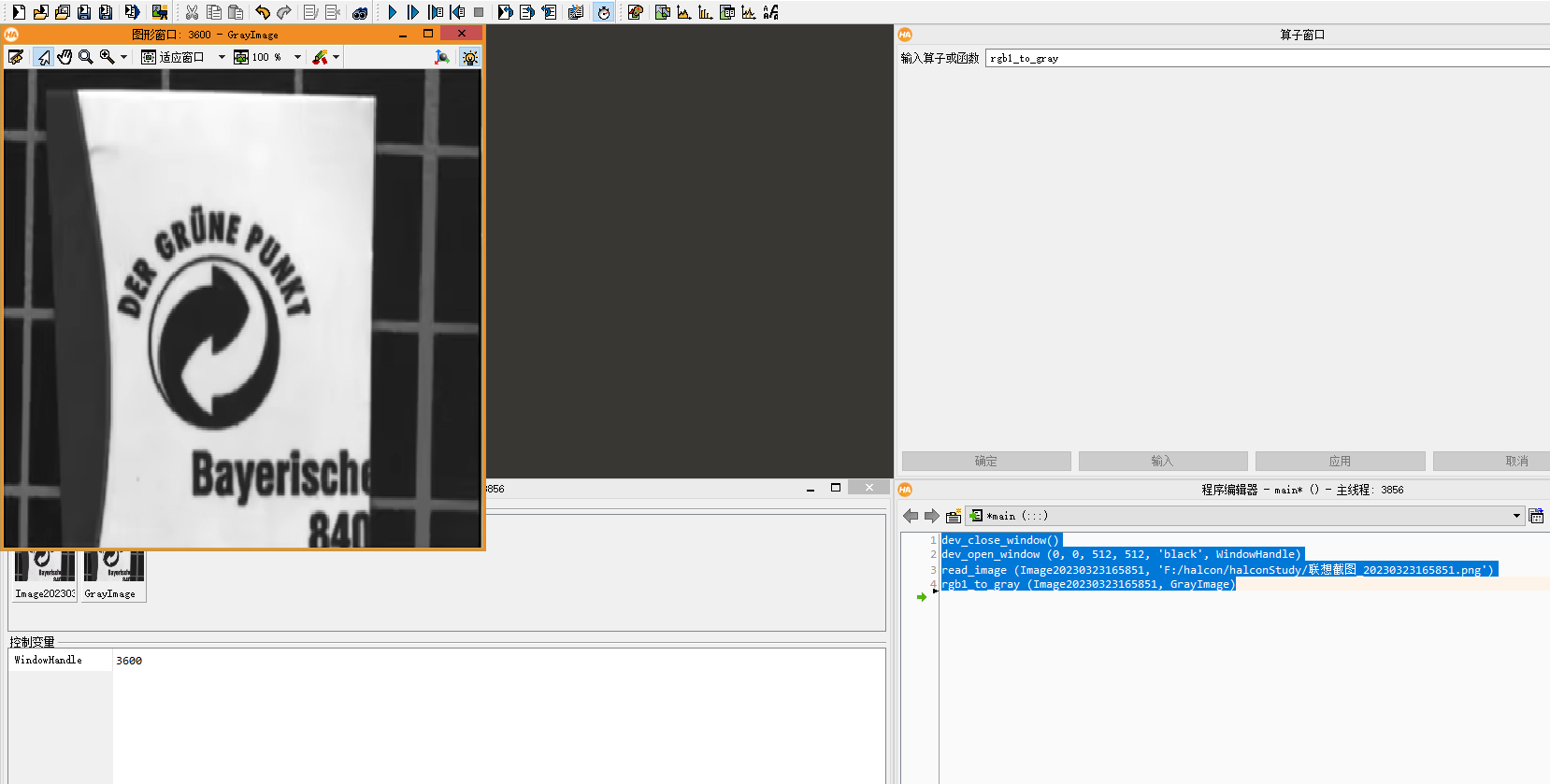Open the *main procedure selection dropdown
Image resolution: width=1550 pixels, height=784 pixels.
tap(1244, 516)
